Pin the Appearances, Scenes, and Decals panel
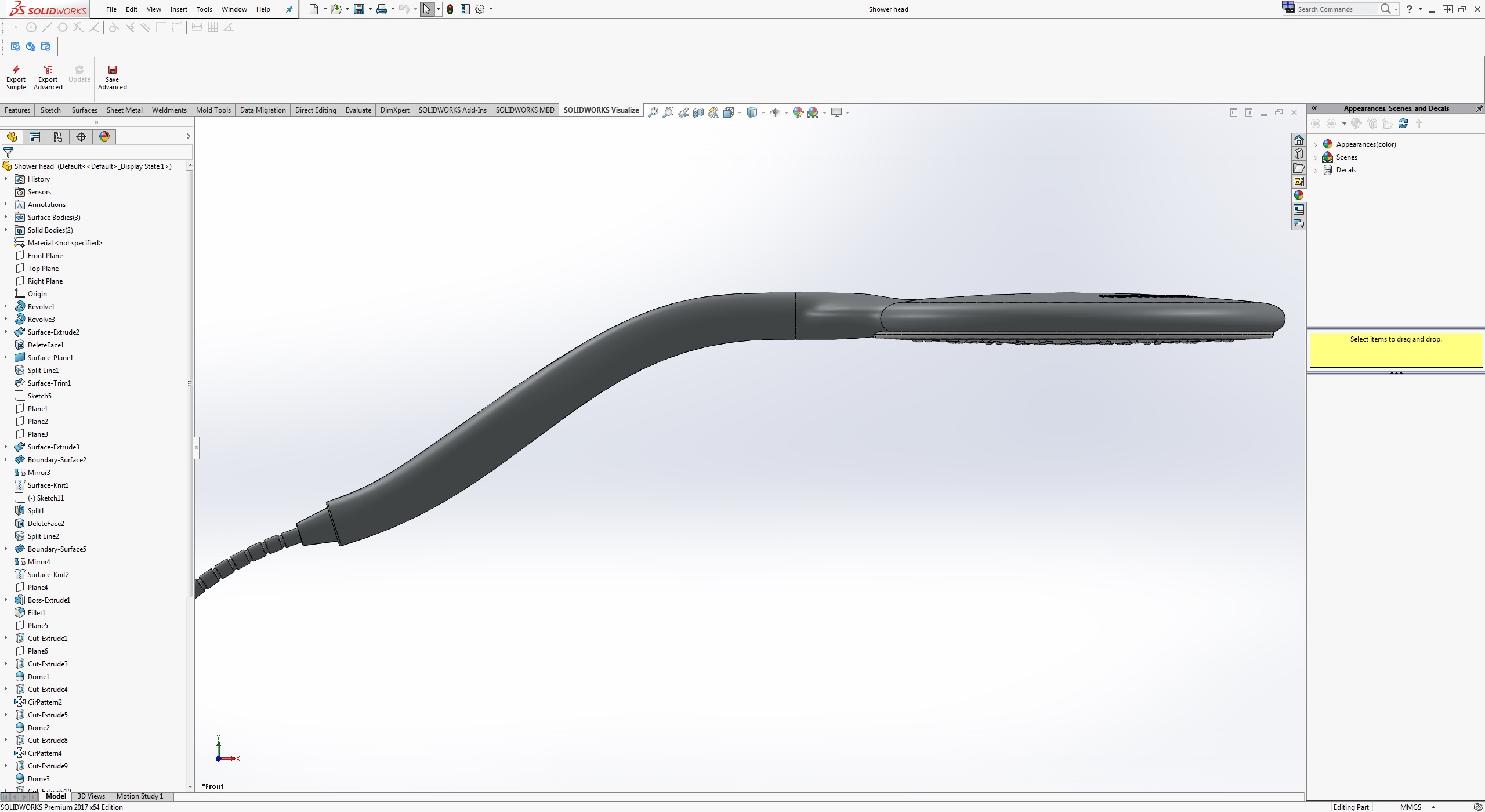The image size is (1485, 812). click(x=1479, y=108)
